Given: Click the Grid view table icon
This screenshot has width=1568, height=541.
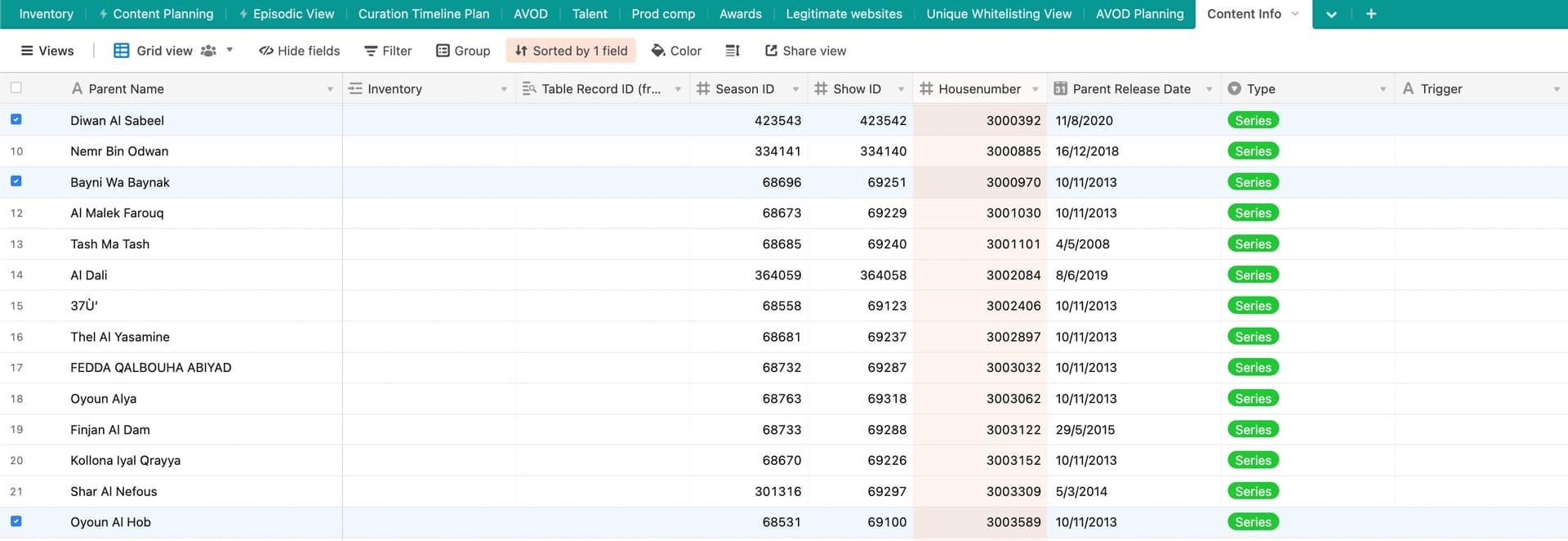Looking at the screenshot, I should click(x=121, y=51).
